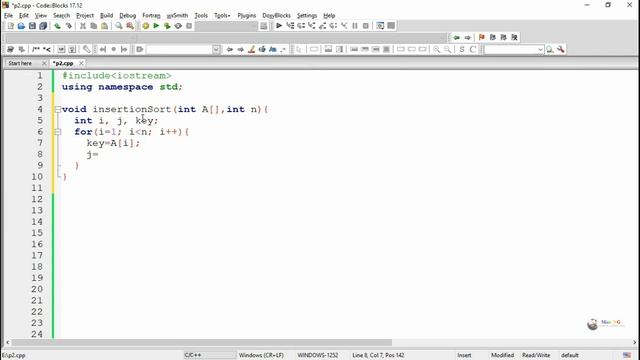
Task: Open the Project menu
Action: click(x=85, y=16)
